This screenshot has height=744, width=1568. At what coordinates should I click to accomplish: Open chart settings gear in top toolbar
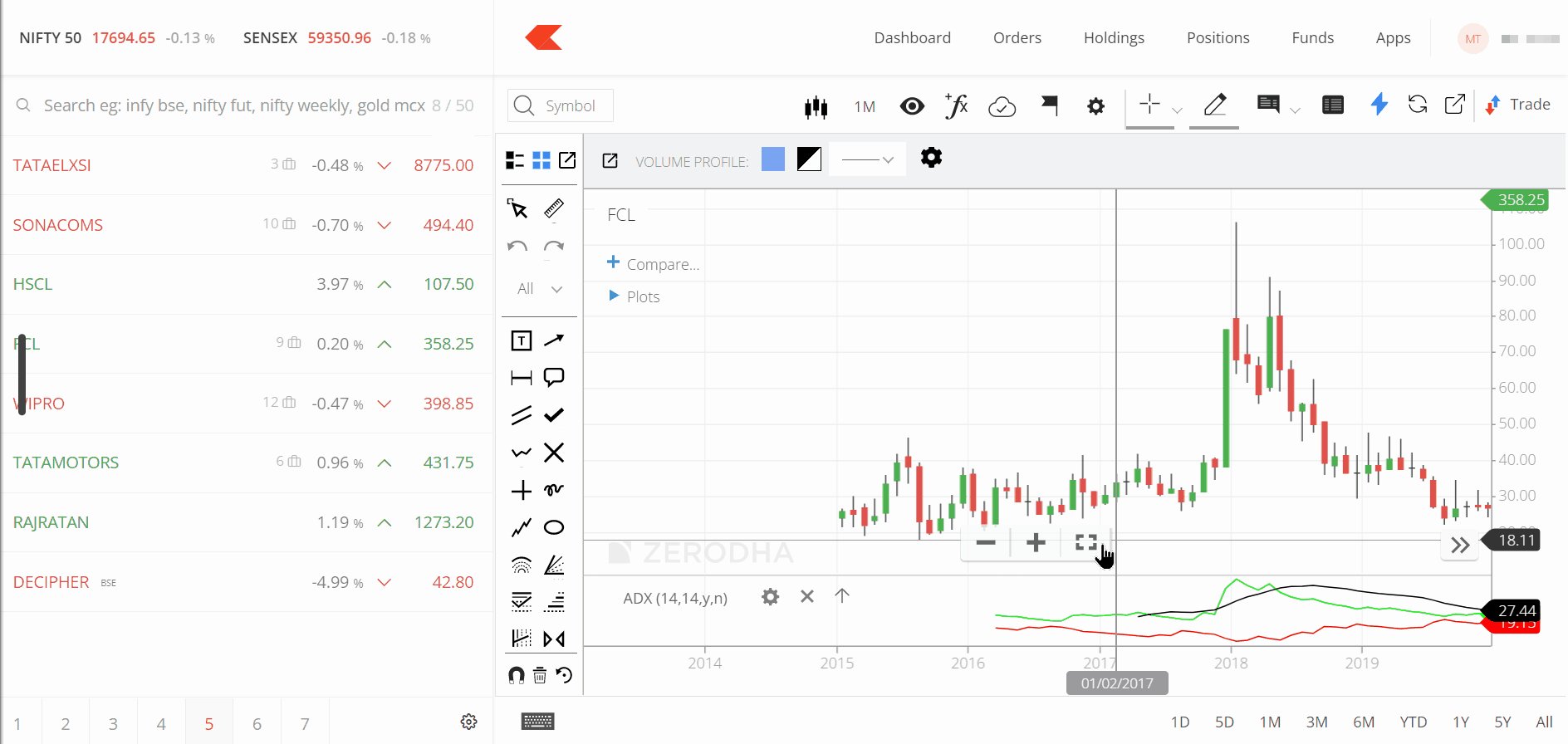[1096, 106]
